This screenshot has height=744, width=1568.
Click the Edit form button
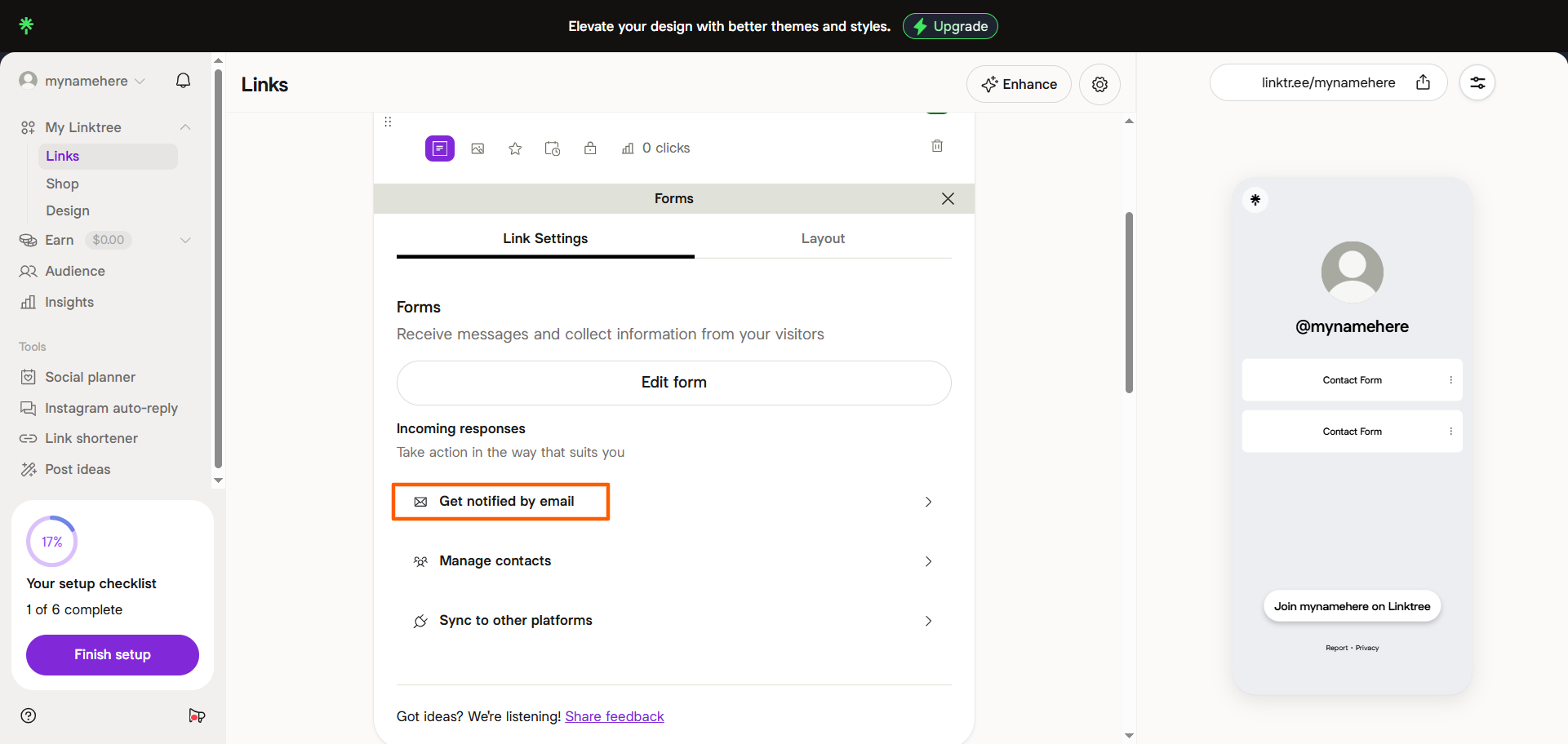[x=674, y=383]
